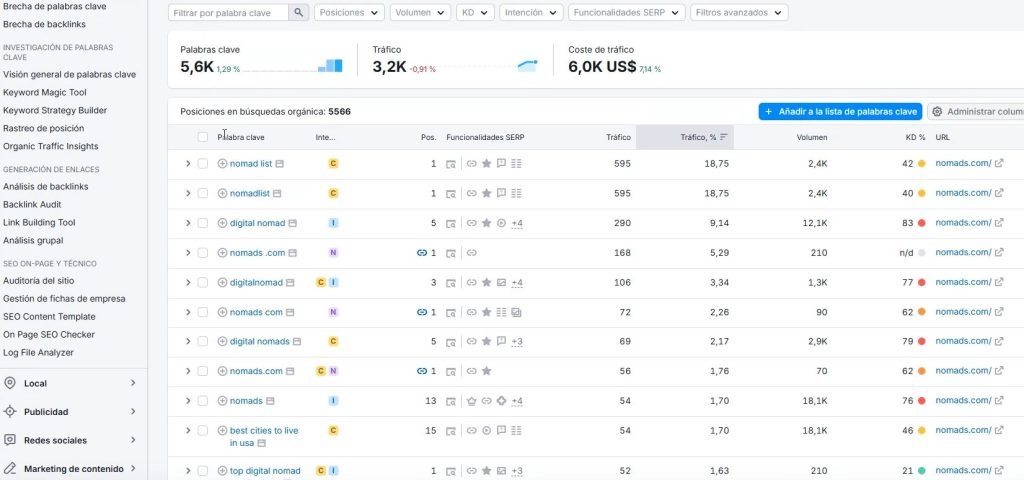Open external link icon in nomadlist row
The width and height of the screenshot is (1024, 480).
(999, 193)
